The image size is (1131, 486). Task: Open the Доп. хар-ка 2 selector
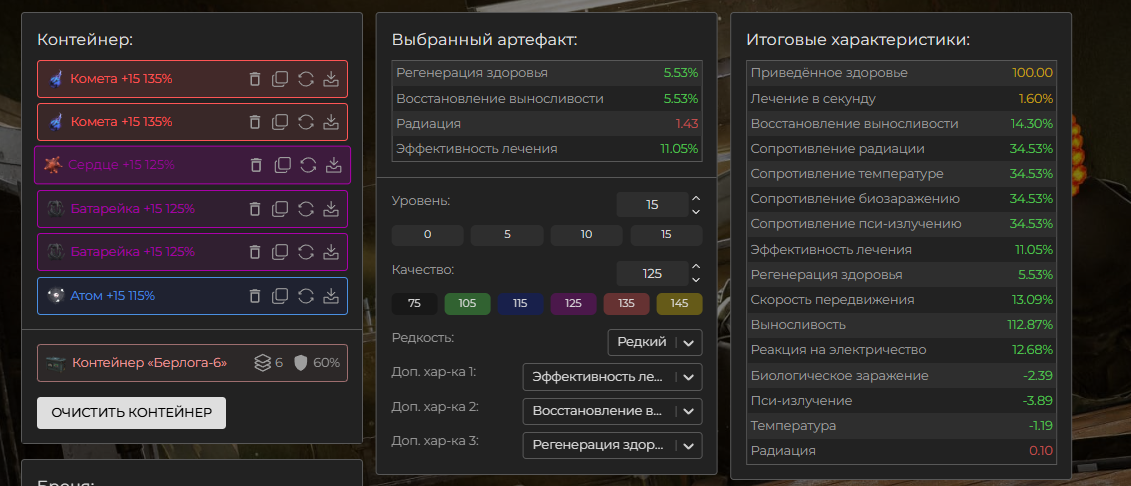point(612,411)
